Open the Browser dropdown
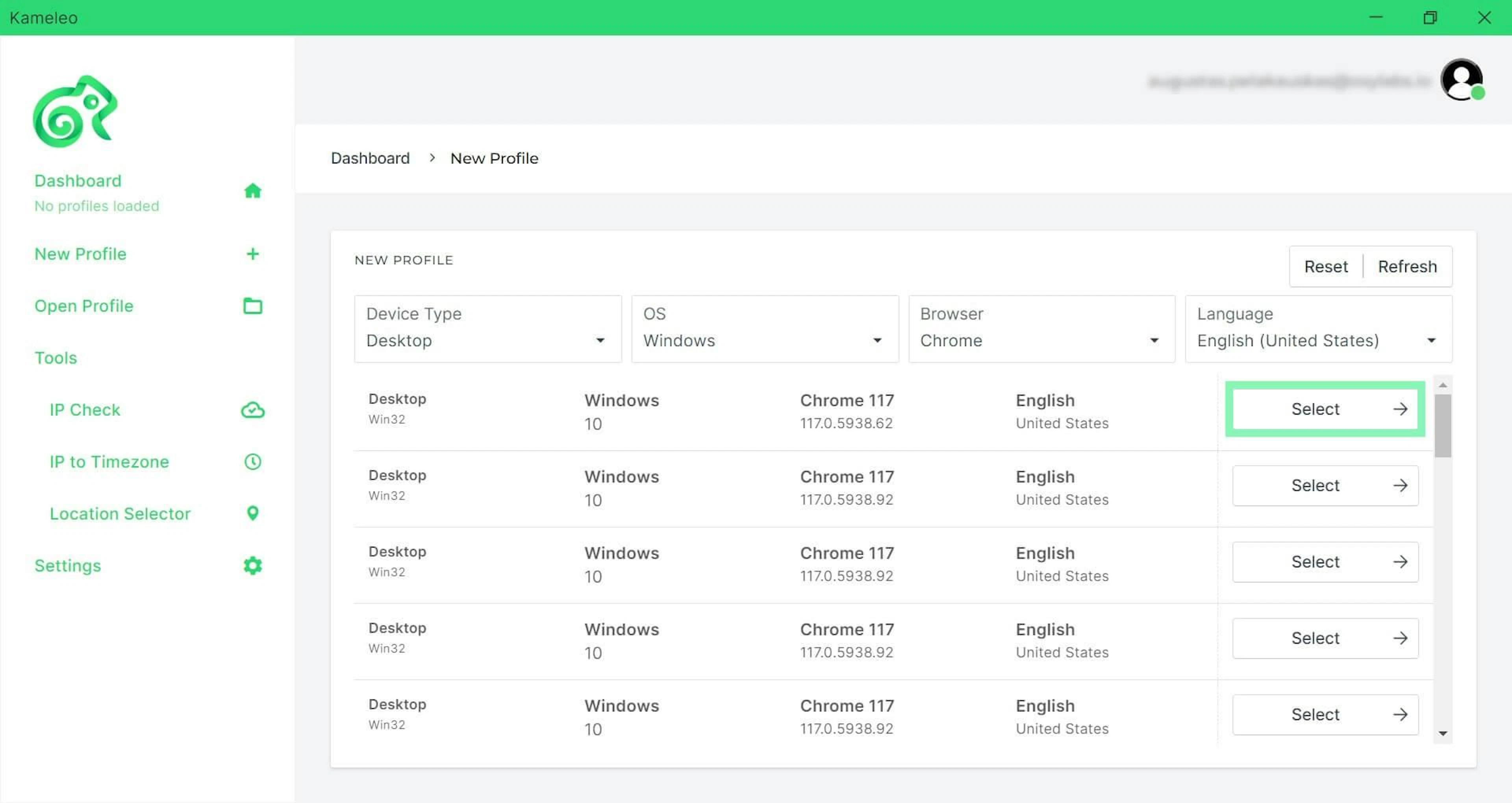The image size is (1512, 803). point(1042,329)
